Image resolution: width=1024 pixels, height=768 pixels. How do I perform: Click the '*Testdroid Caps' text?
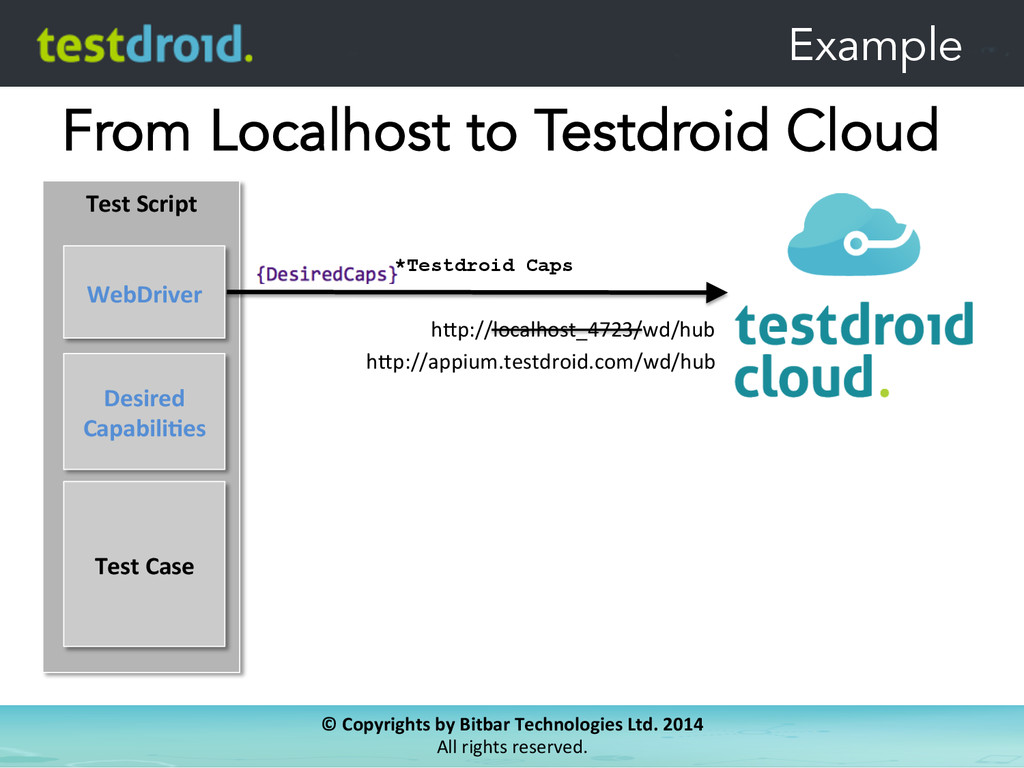484,265
